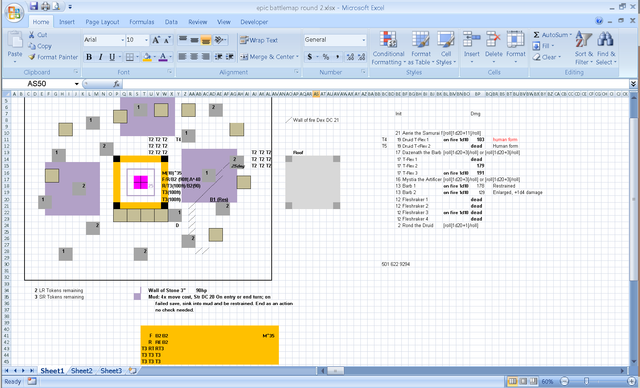Click the Insert Function fx icon

(116, 84)
